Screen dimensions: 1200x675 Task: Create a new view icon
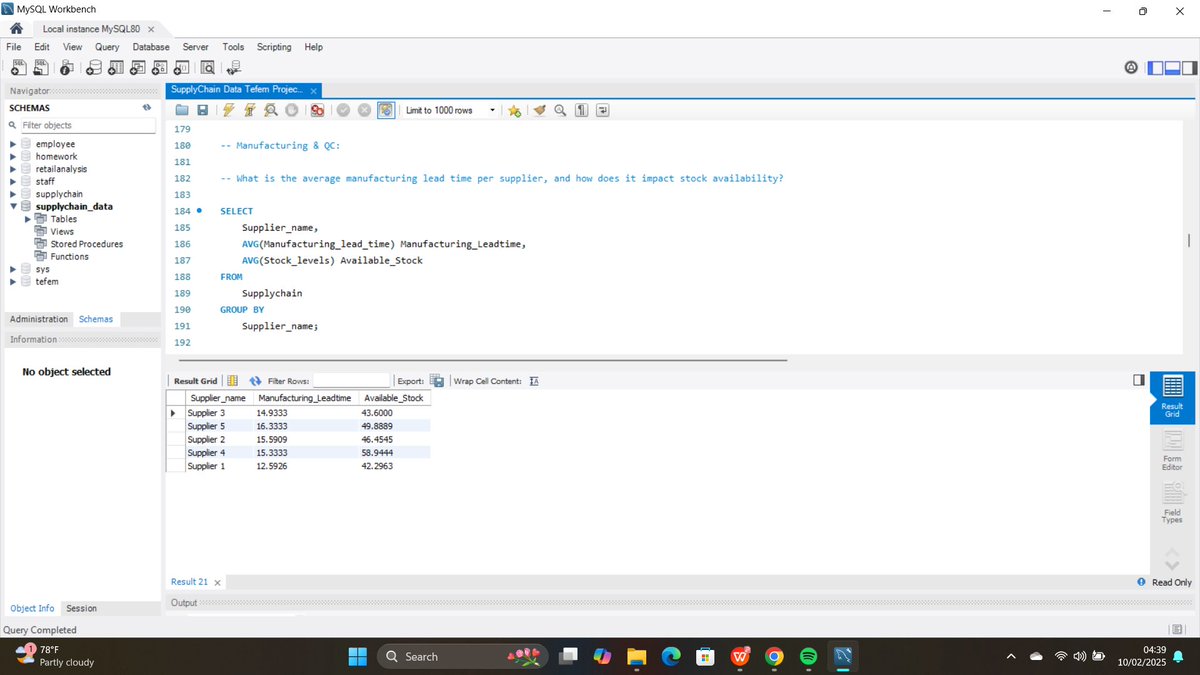click(138, 68)
